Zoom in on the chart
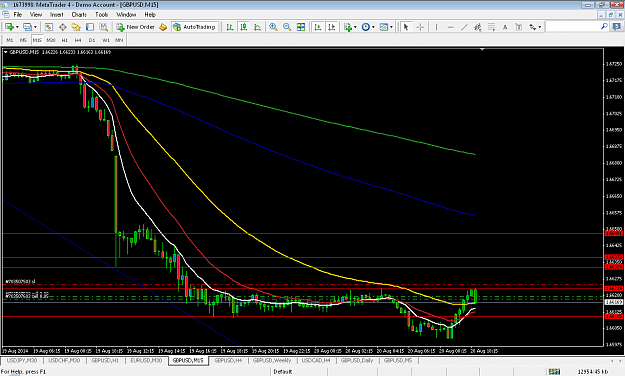This screenshot has height=376, width=625. pos(273,27)
